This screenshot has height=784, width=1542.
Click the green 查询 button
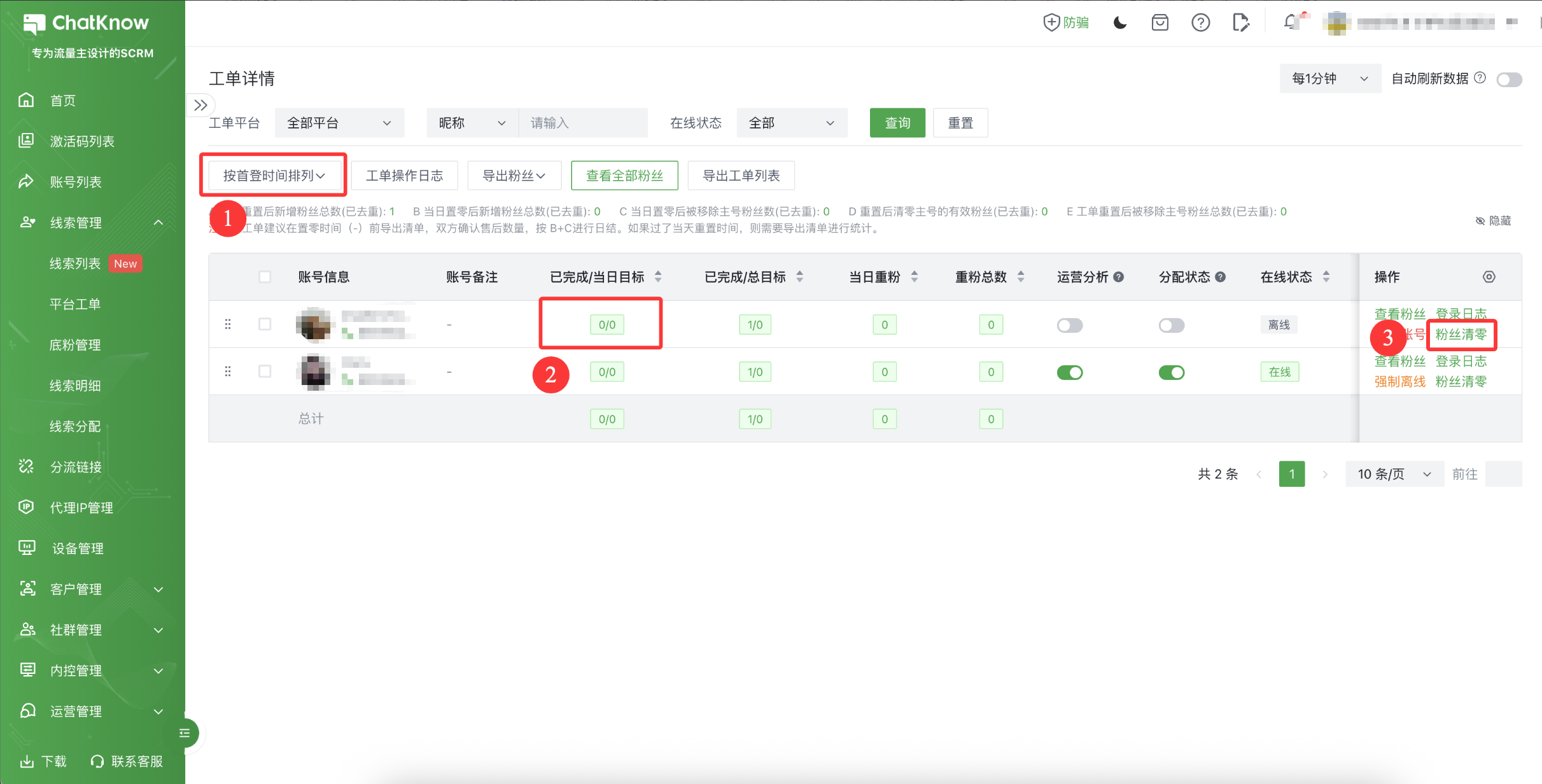pos(897,123)
